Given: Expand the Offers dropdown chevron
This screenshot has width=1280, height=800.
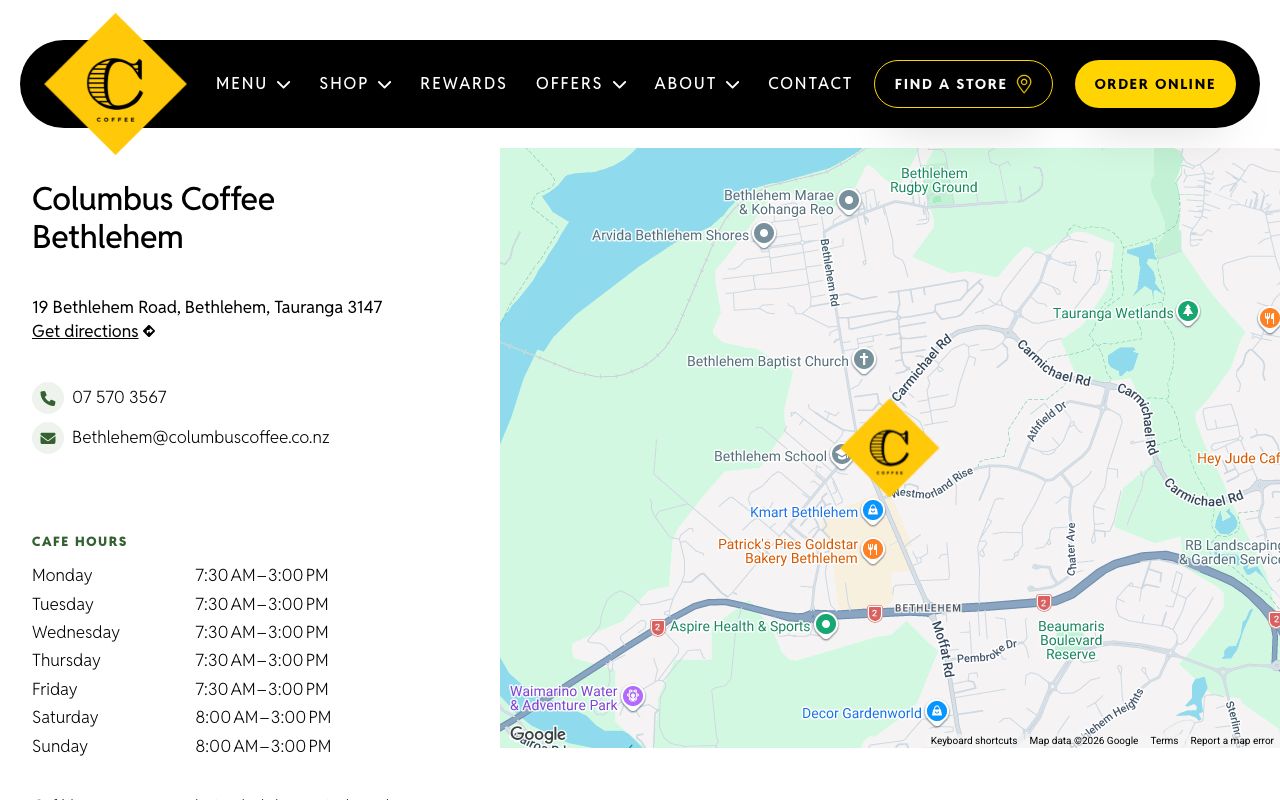Looking at the screenshot, I should pos(619,85).
